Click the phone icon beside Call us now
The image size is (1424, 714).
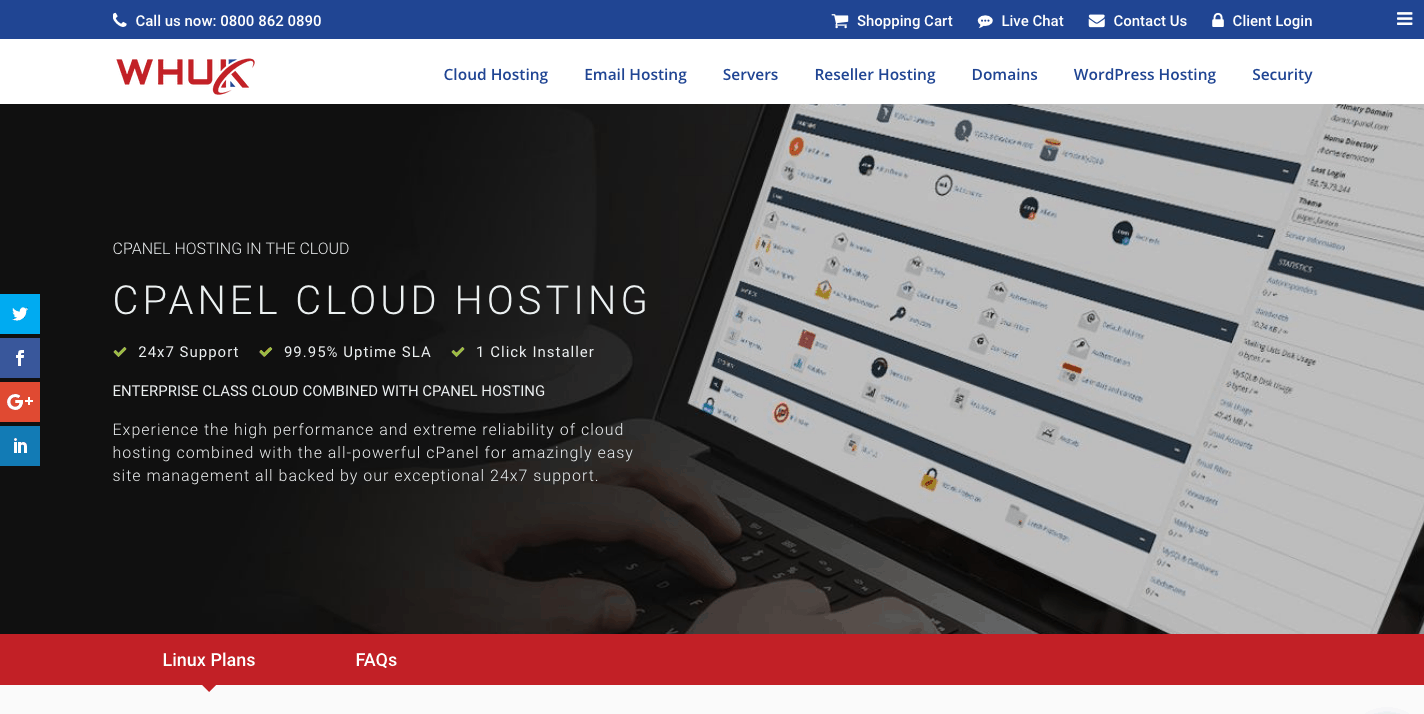(120, 20)
